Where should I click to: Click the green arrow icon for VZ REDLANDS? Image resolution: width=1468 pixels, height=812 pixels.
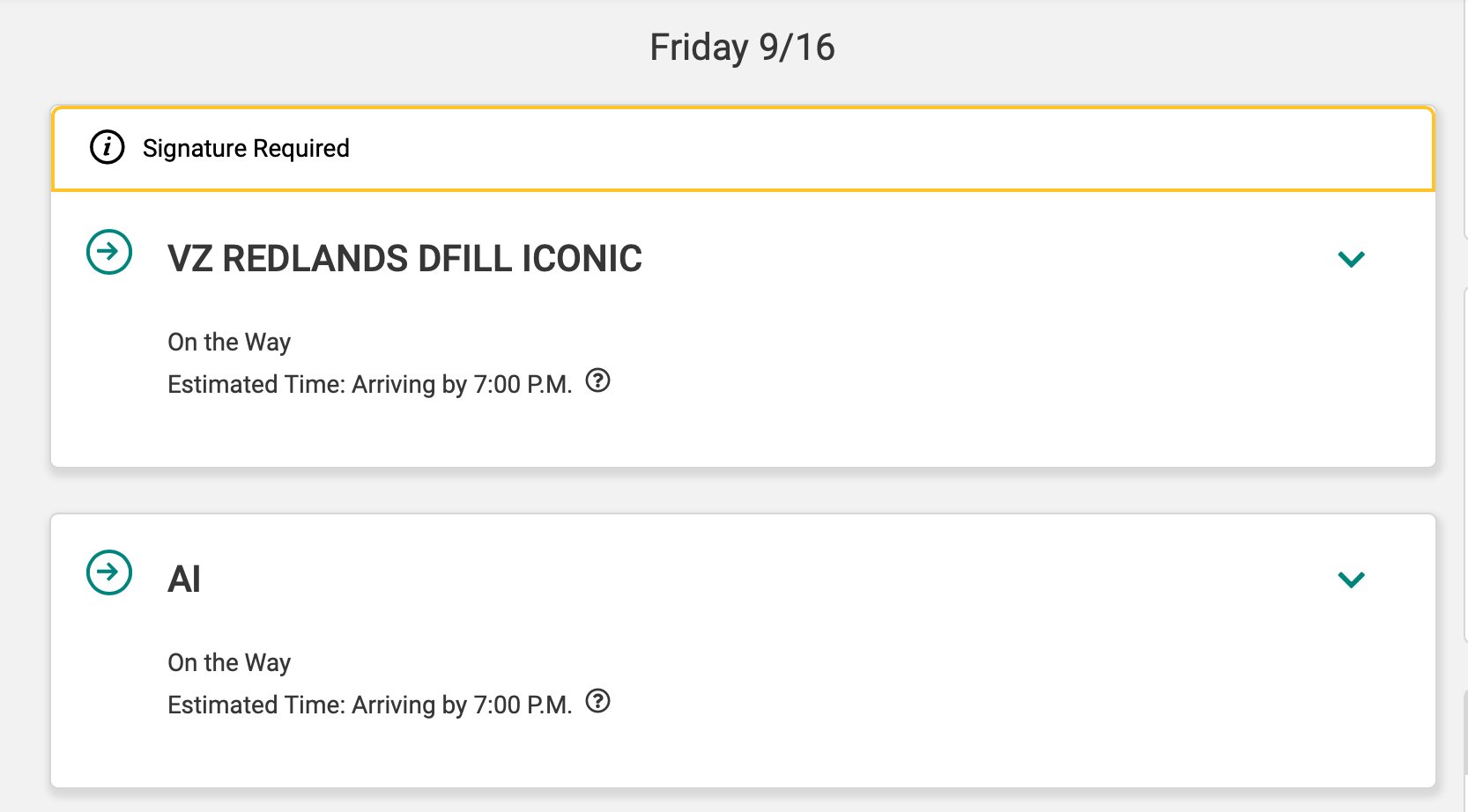click(109, 252)
